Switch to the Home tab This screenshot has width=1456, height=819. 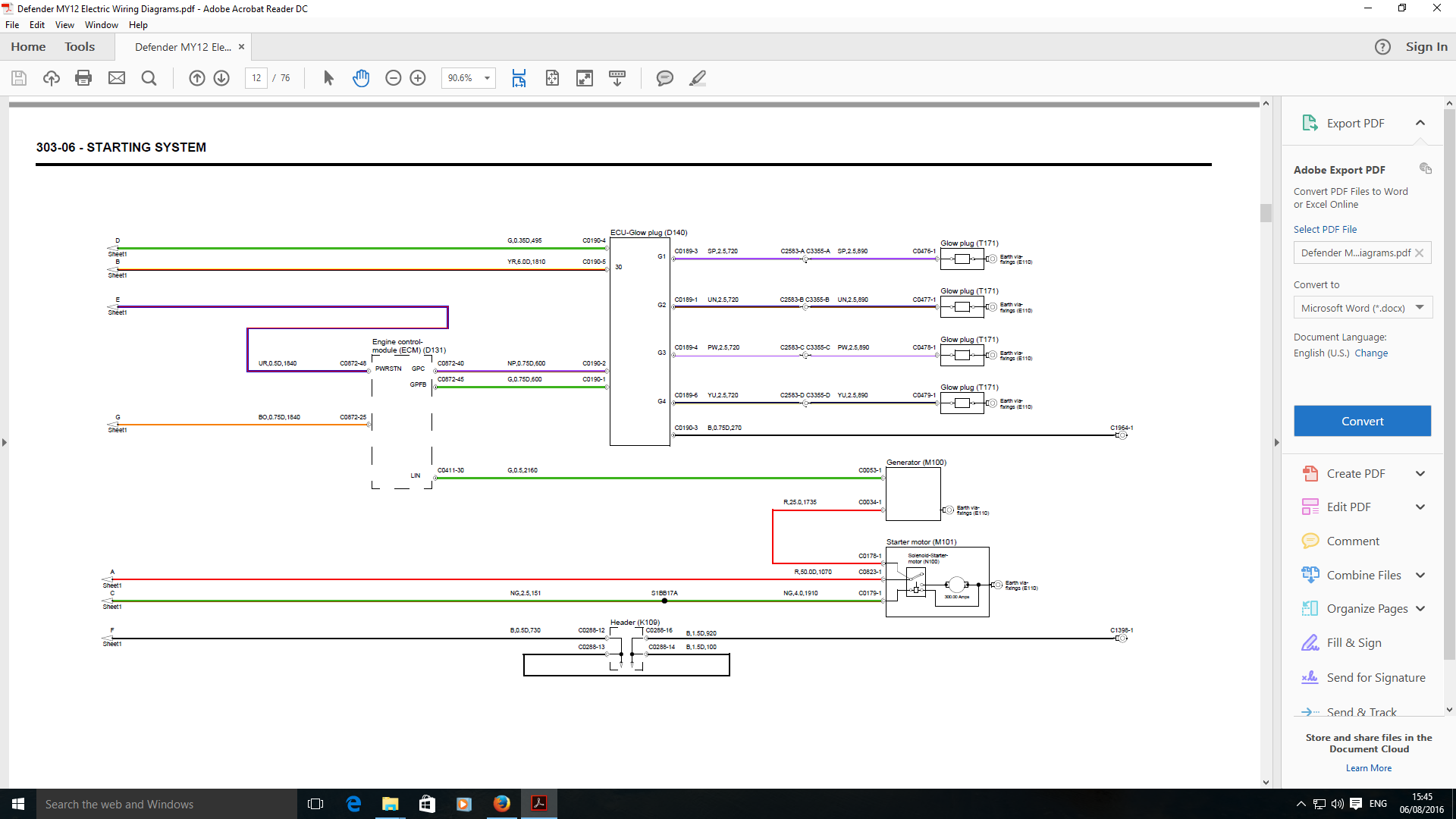(x=28, y=47)
